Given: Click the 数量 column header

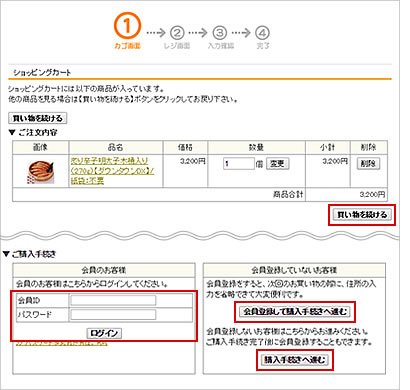Looking at the screenshot, I should pos(256,147).
